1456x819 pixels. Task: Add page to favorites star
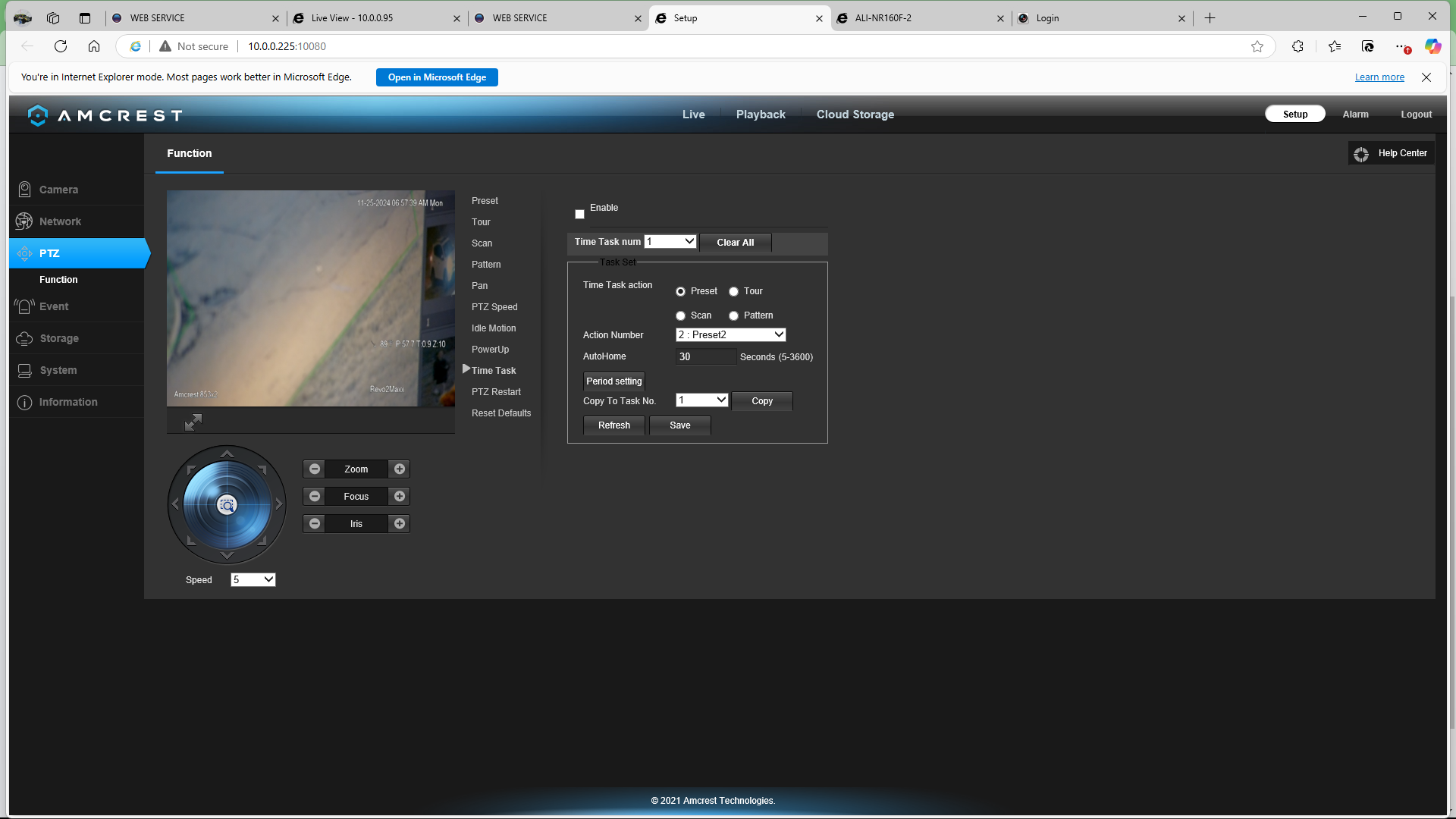[x=1257, y=46]
